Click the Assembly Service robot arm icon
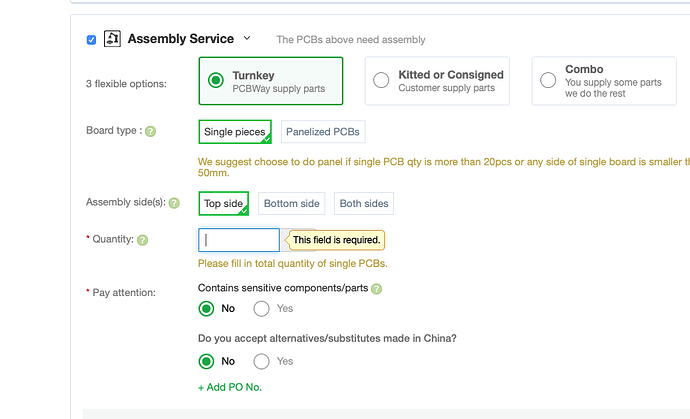This screenshot has width=690, height=419. point(112,39)
